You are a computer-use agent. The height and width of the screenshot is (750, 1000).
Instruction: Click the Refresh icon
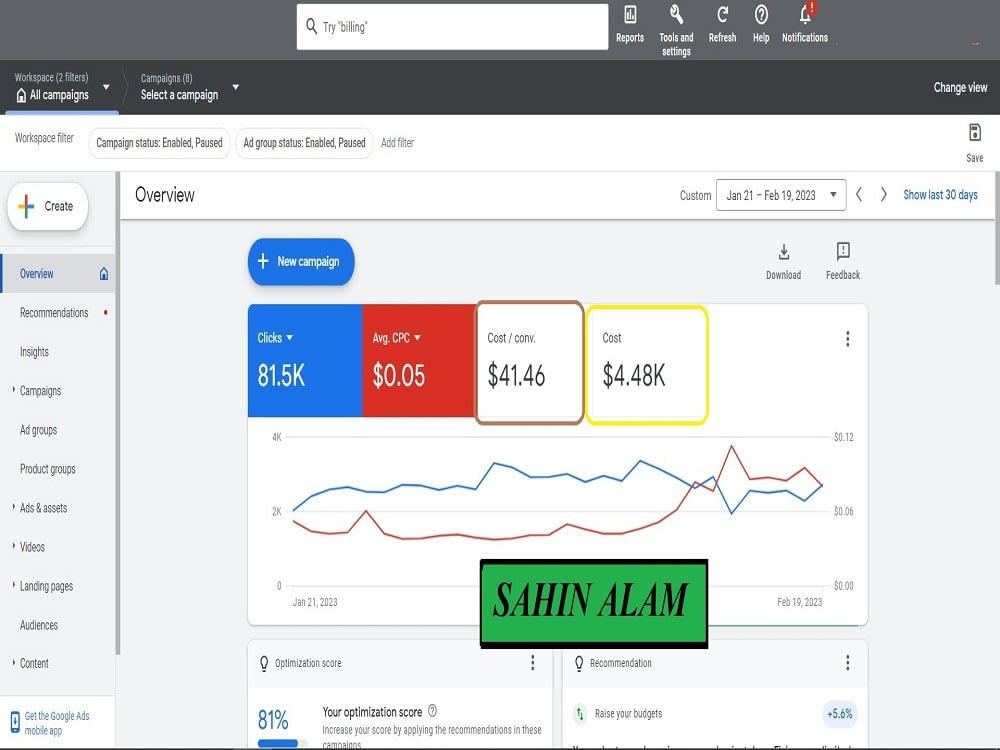[722, 15]
